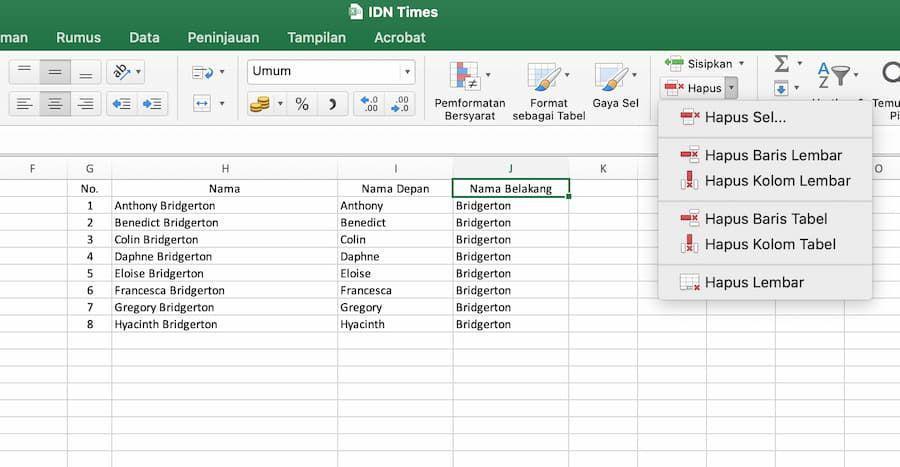
Task: Click the merge cells icon
Action: pos(202,104)
